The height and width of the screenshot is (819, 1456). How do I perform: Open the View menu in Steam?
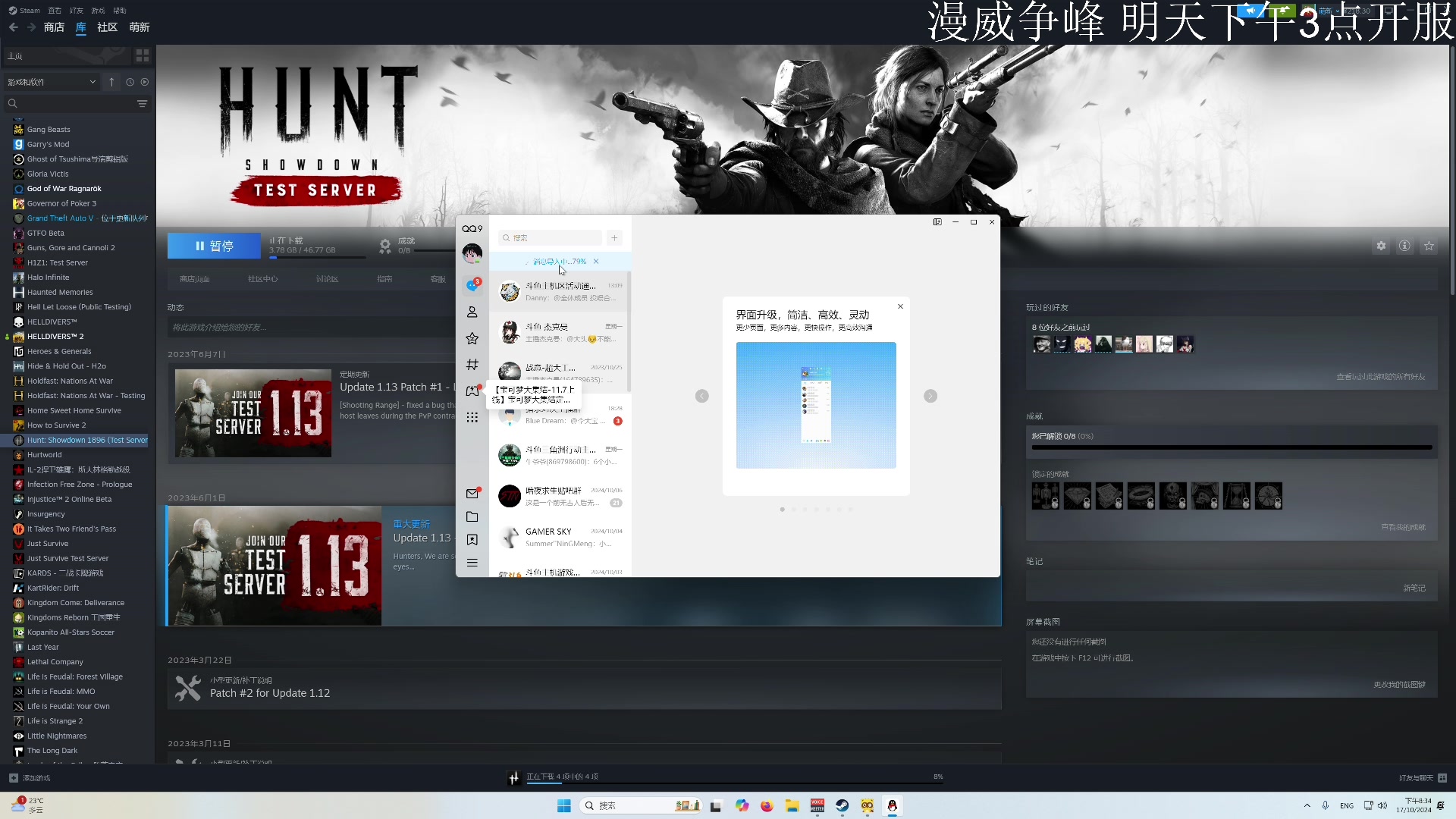click(x=55, y=11)
